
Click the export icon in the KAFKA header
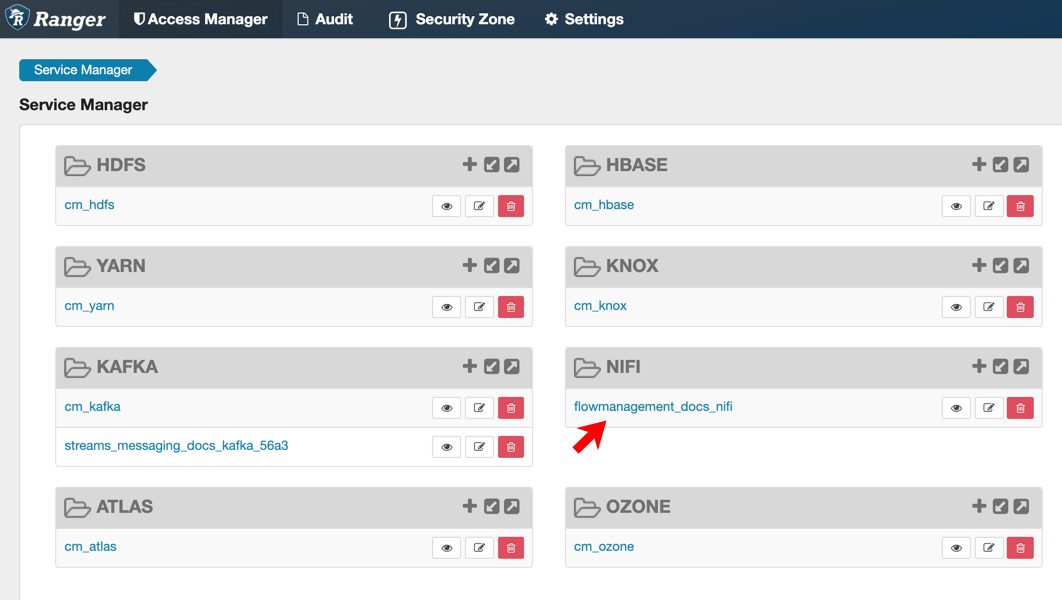click(512, 367)
